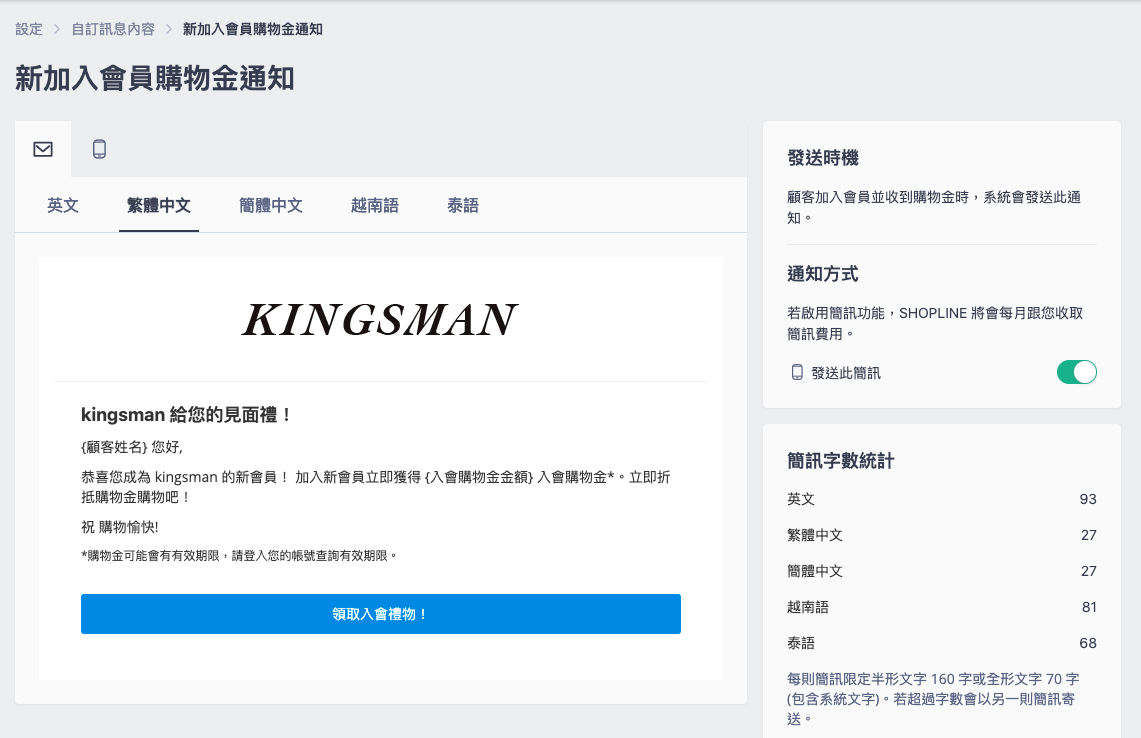1141x738 pixels.
Task: Click the 領取入會禮物！ button
Action: [x=381, y=614]
